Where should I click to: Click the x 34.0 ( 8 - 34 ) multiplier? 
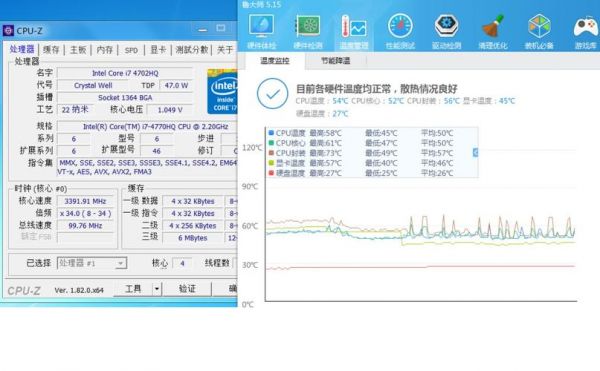[85, 213]
